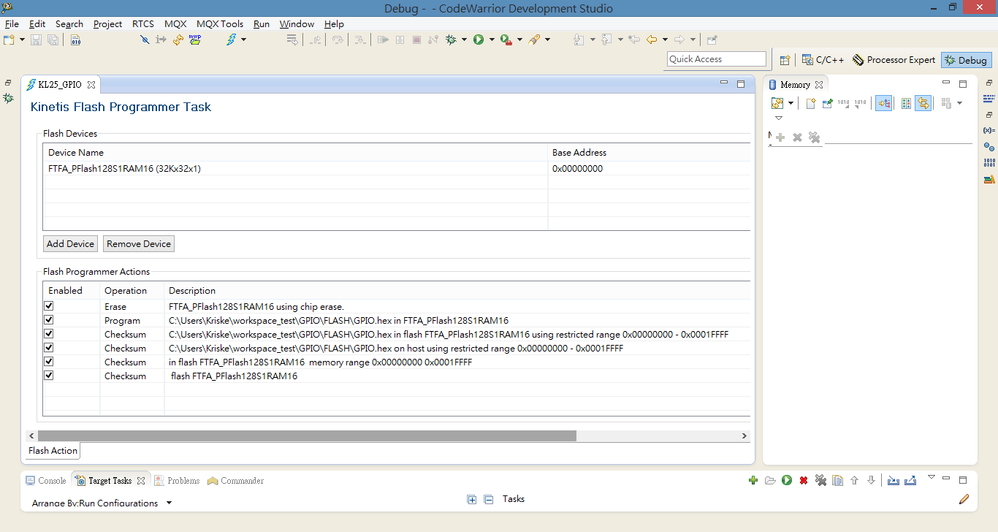Click the Registers binary sidebar icon
998x532 pixels.
[989, 163]
